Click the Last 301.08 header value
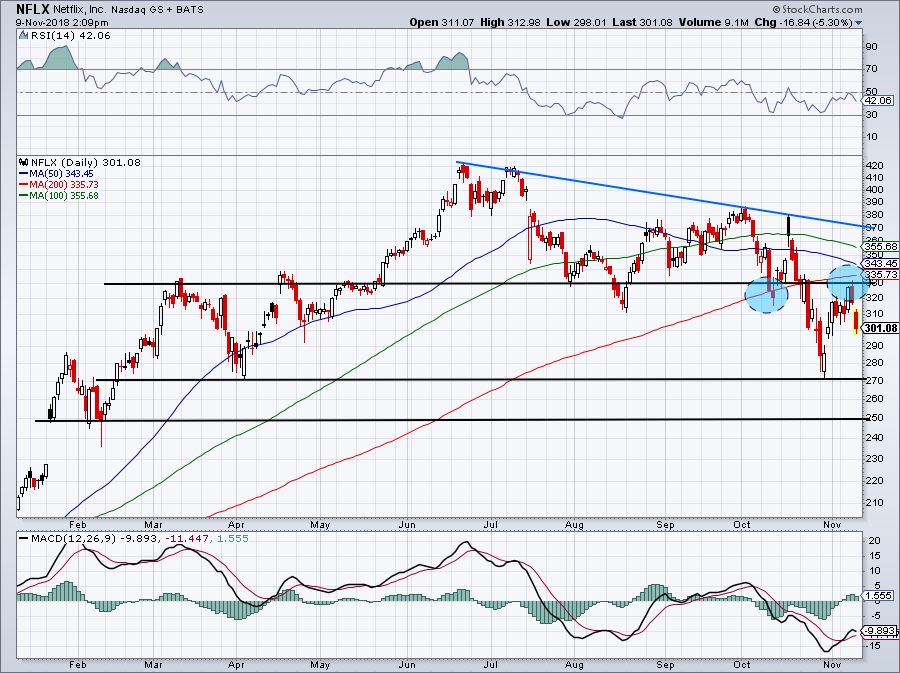 tap(643, 23)
